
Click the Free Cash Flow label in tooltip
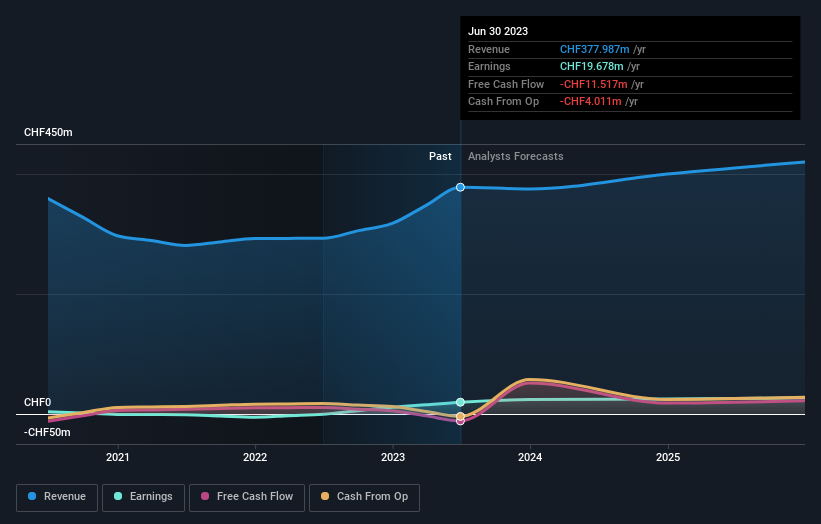point(506,84)
